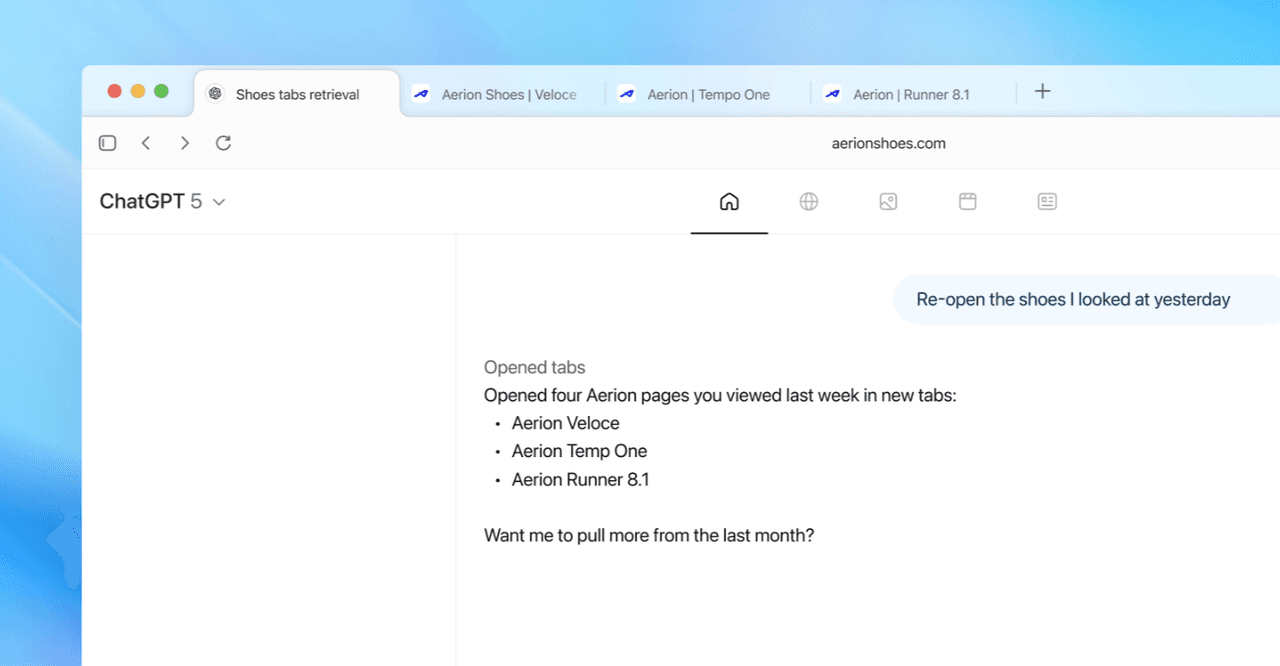1280x666 pixels.
Task: Expand the ChatGPT 5 model dropdown
Action: 163,202
